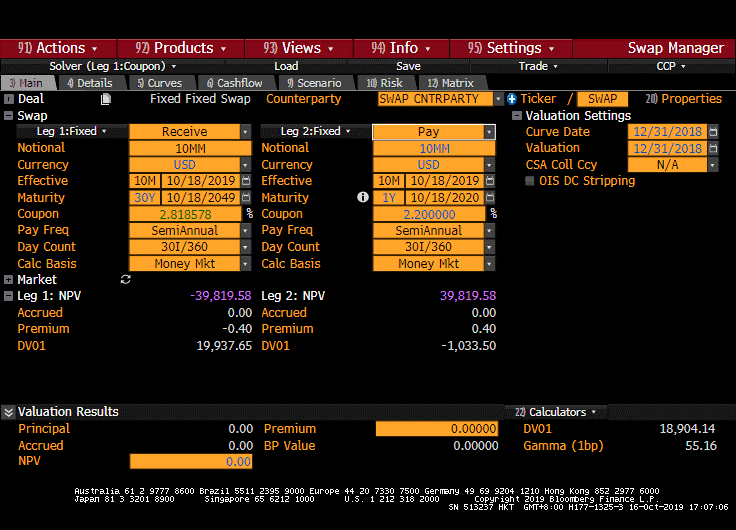Click Leg 1 Coupon 2.818578 field

point(185,214)
